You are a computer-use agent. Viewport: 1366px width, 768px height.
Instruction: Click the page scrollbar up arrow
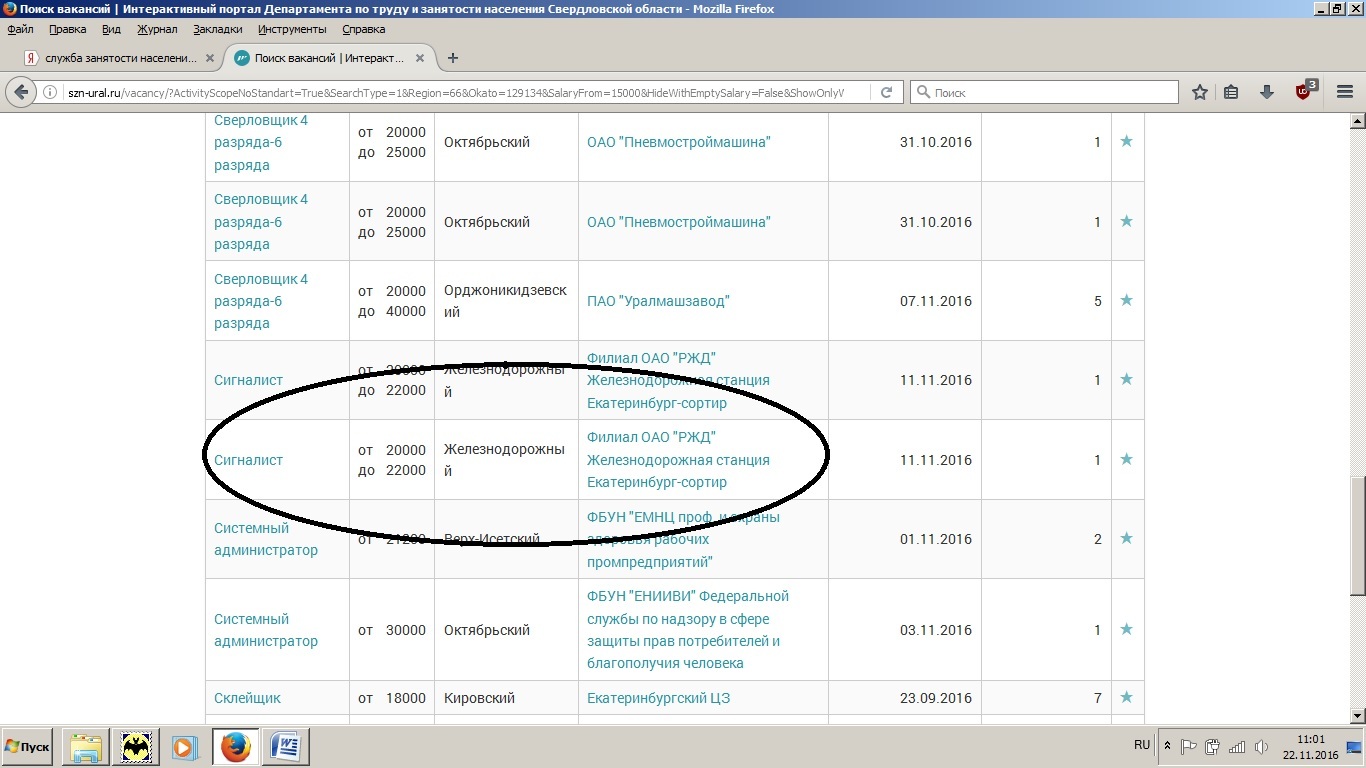1358,122
